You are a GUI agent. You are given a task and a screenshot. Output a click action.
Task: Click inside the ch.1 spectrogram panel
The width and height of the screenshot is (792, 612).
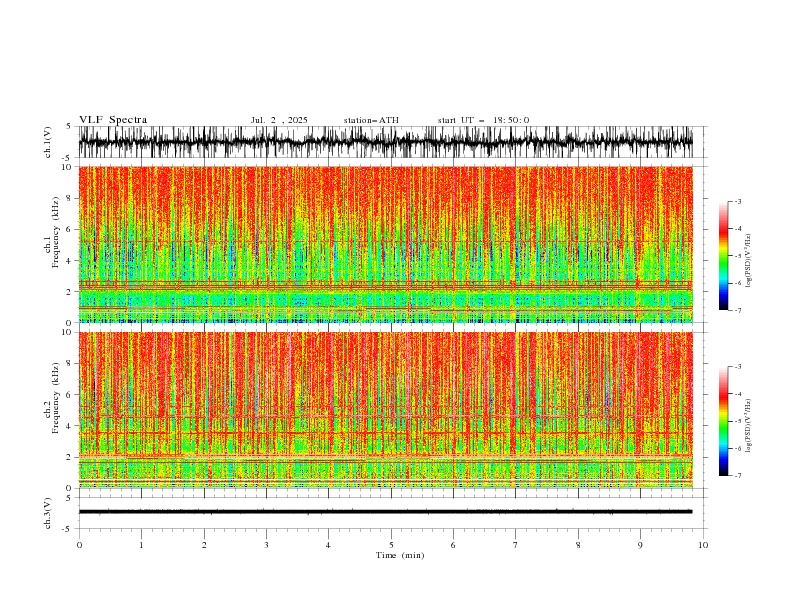click(x=385, y=244)
